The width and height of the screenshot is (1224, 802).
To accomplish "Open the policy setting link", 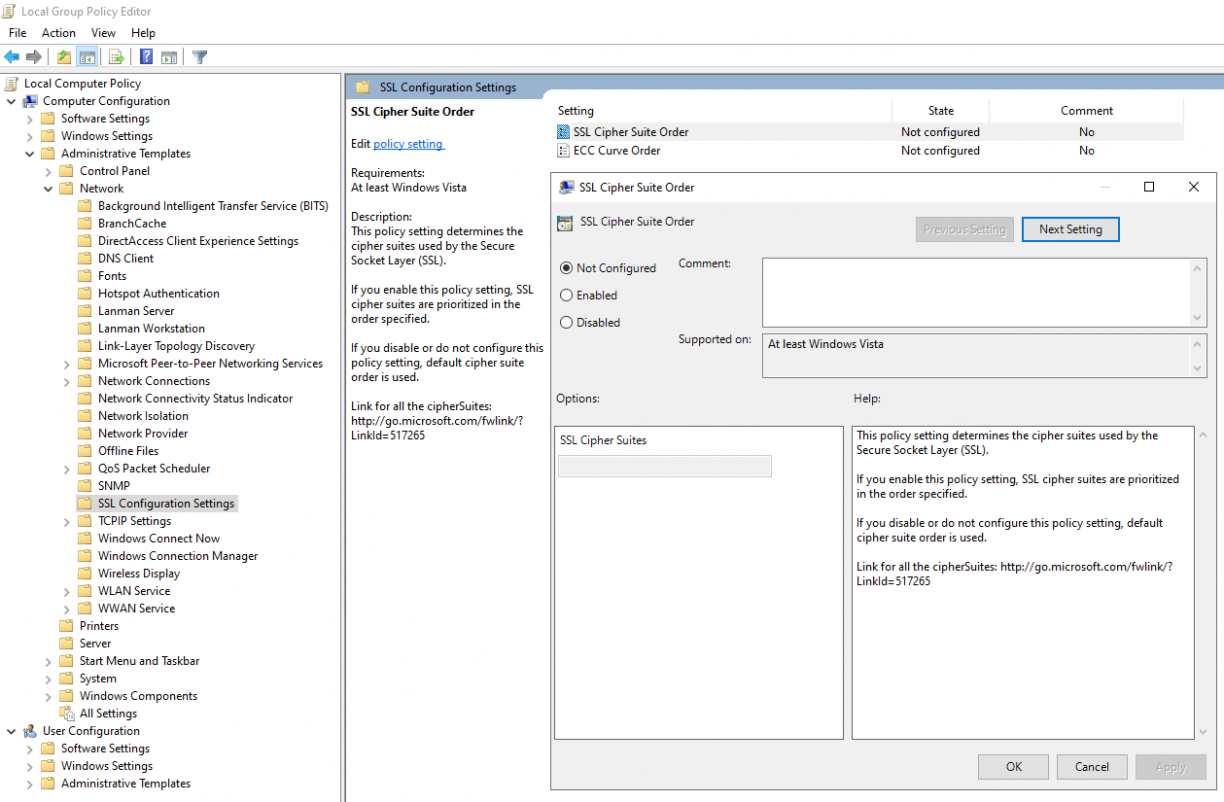I will tap(408, 144).
